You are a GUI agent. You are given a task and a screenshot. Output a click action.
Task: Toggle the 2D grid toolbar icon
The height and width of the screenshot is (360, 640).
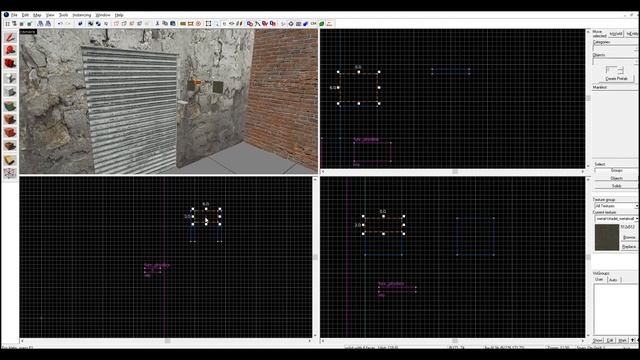pyautogui.click(x=7, y=24)
